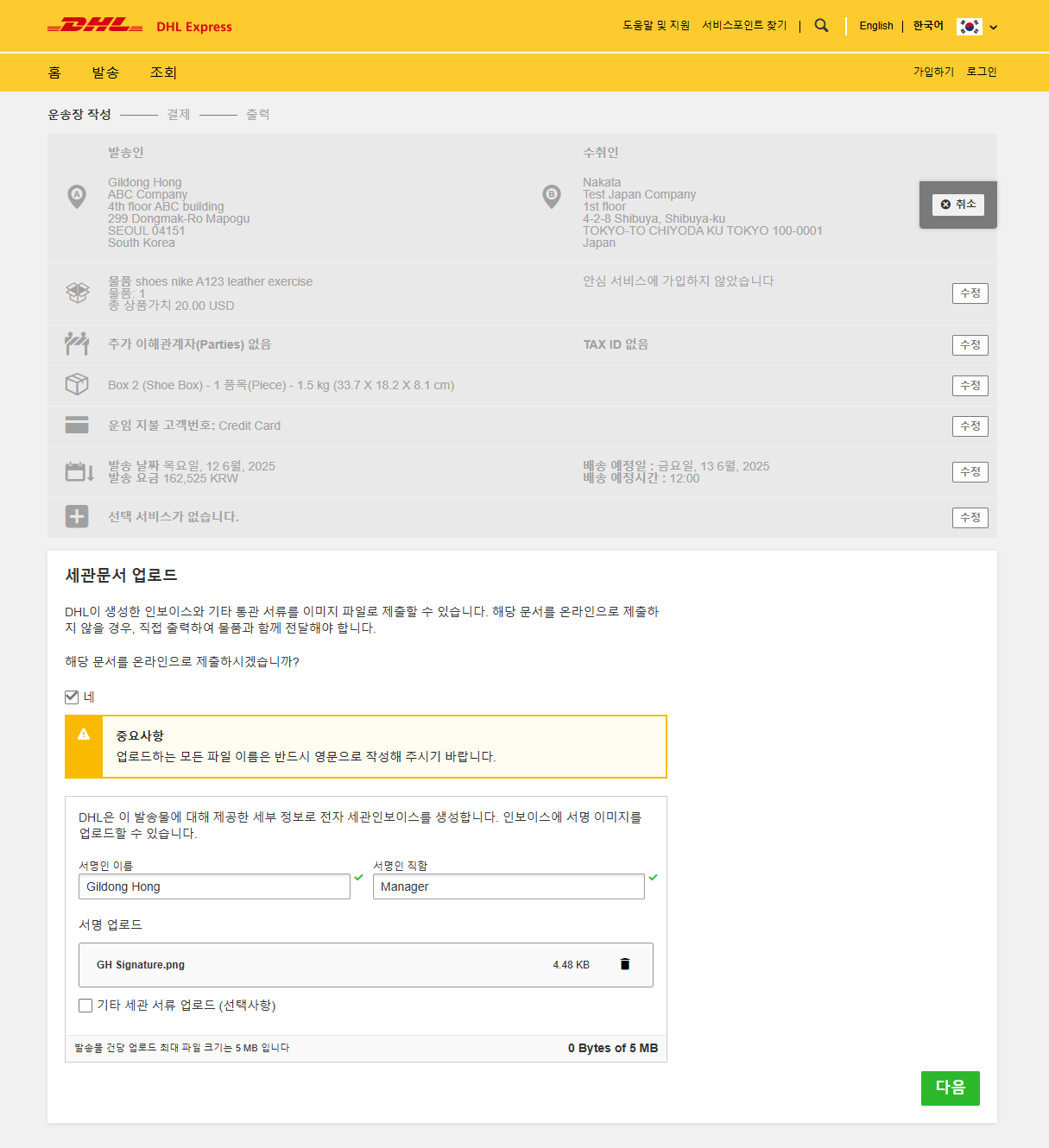Go to 출력 step
Image resolution: width=1049 pixels, height=1148 pixels.
[258, 114]
